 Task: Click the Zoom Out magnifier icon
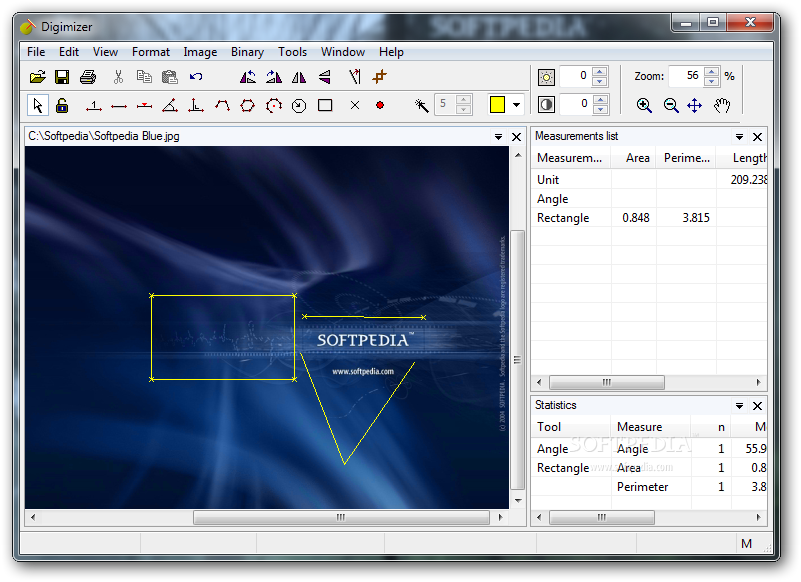point(671,106)
